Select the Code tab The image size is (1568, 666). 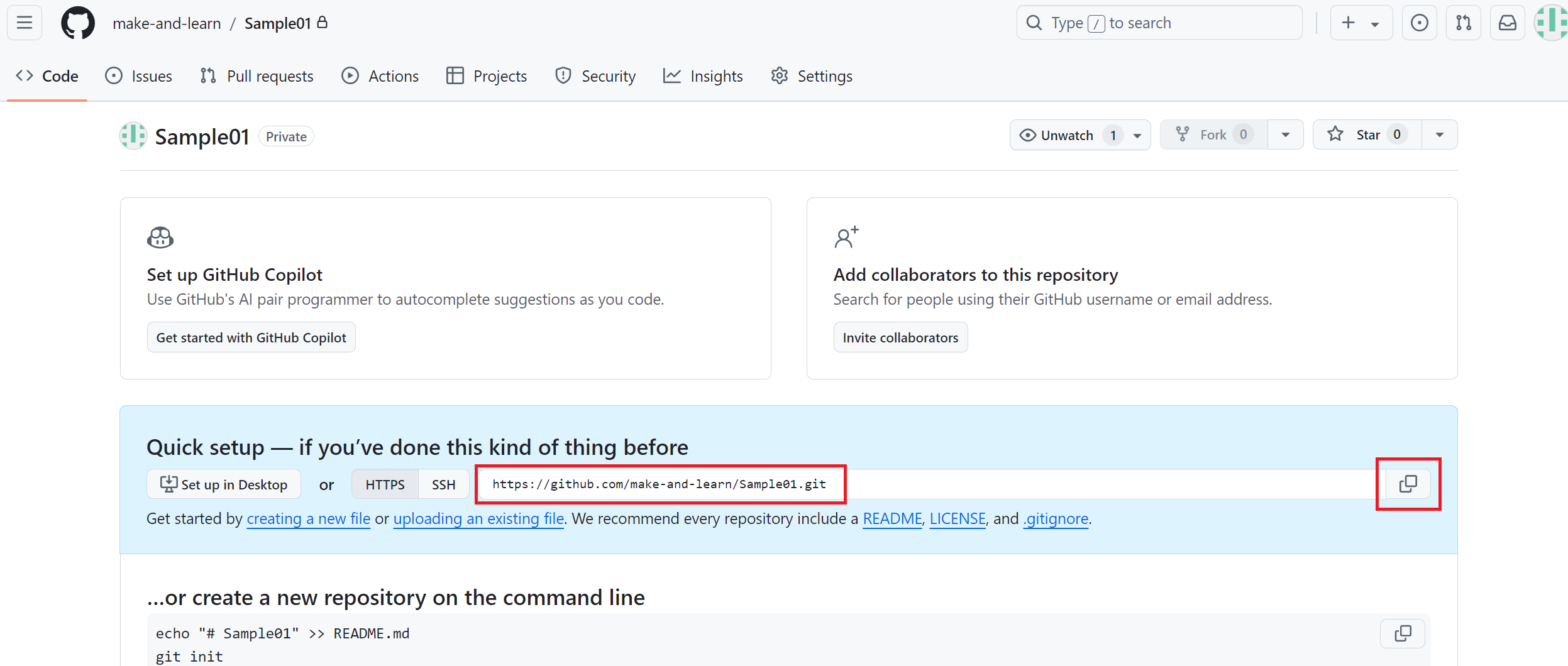pyautogui.click(x=47, y=76)
